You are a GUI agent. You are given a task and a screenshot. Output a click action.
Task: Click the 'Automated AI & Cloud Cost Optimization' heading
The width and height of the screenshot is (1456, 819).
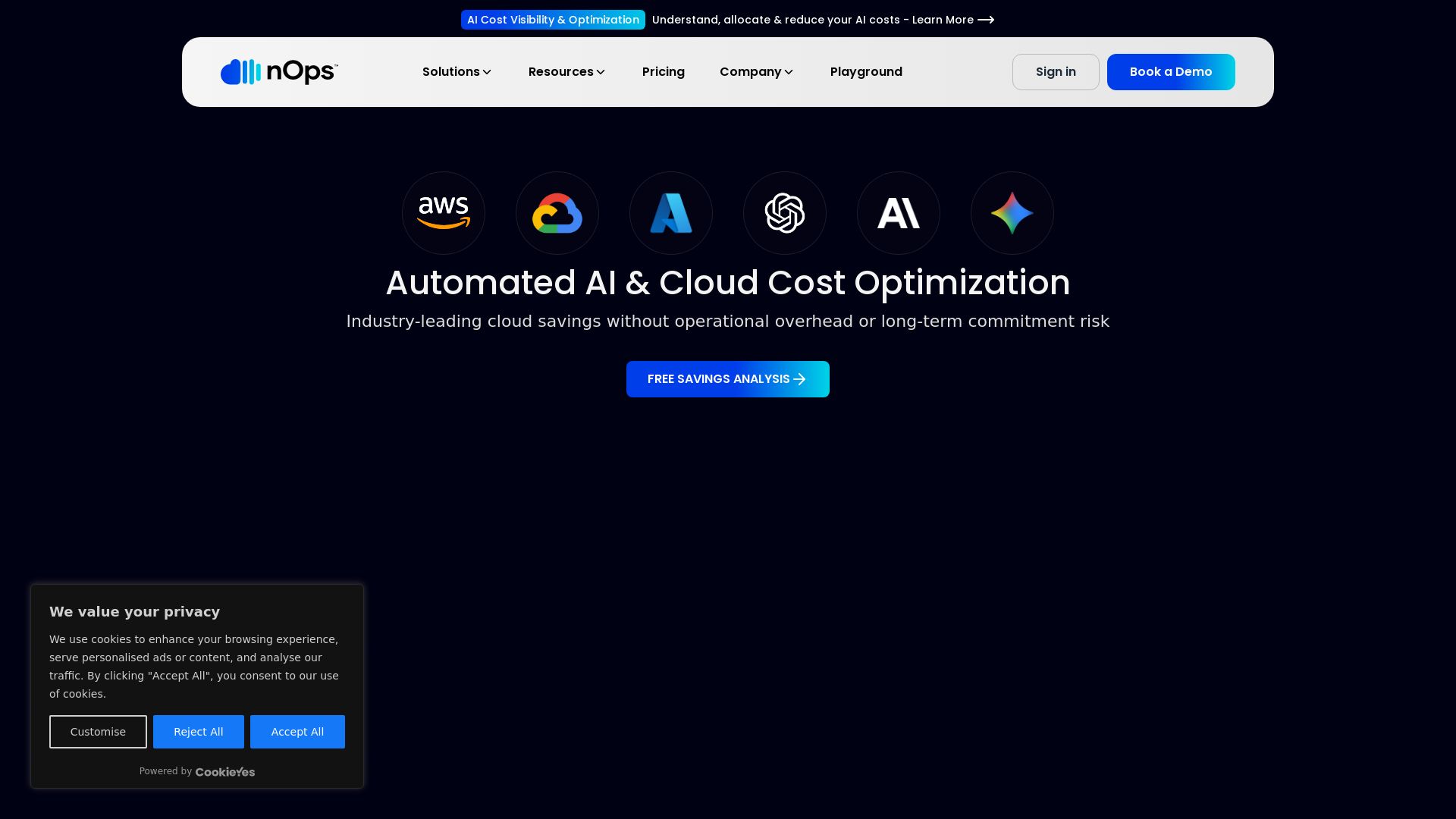(x=728, y=282)
